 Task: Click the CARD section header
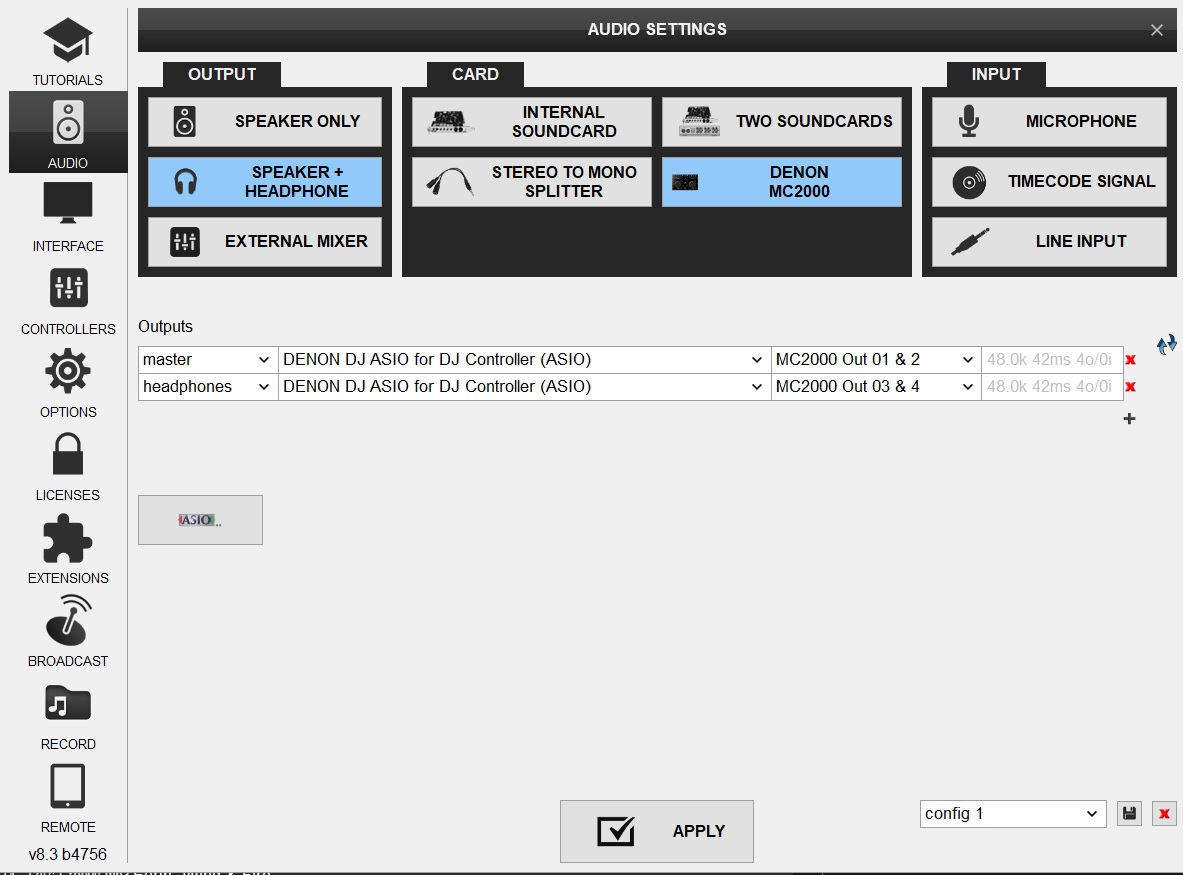[475, 75]
